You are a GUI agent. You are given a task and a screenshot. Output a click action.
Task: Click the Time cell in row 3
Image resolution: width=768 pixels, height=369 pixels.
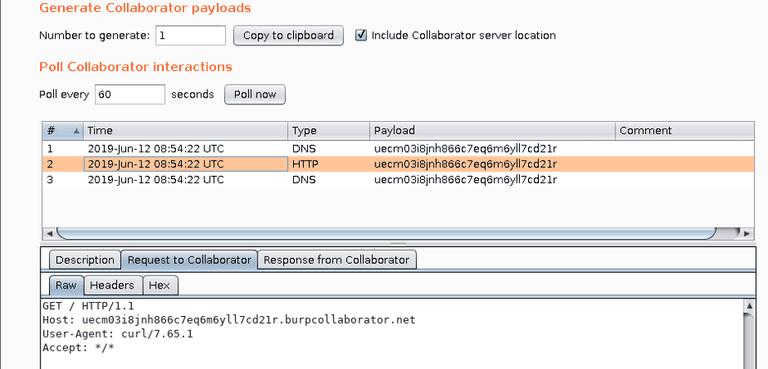click(186, 179)
